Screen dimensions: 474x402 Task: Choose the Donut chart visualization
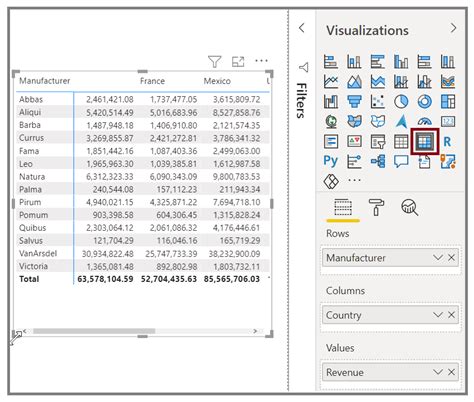[x=424, y=102]
